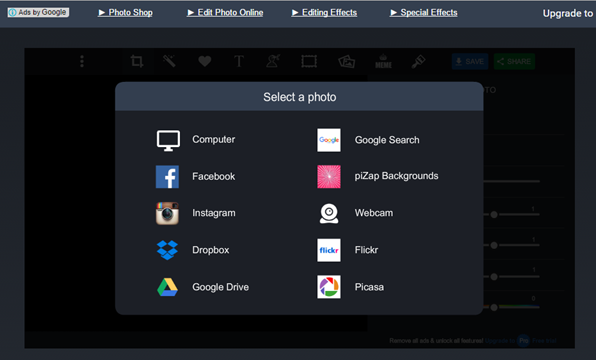
Task: Click the blue SAVE button
Action: click(x=470, y=62)
